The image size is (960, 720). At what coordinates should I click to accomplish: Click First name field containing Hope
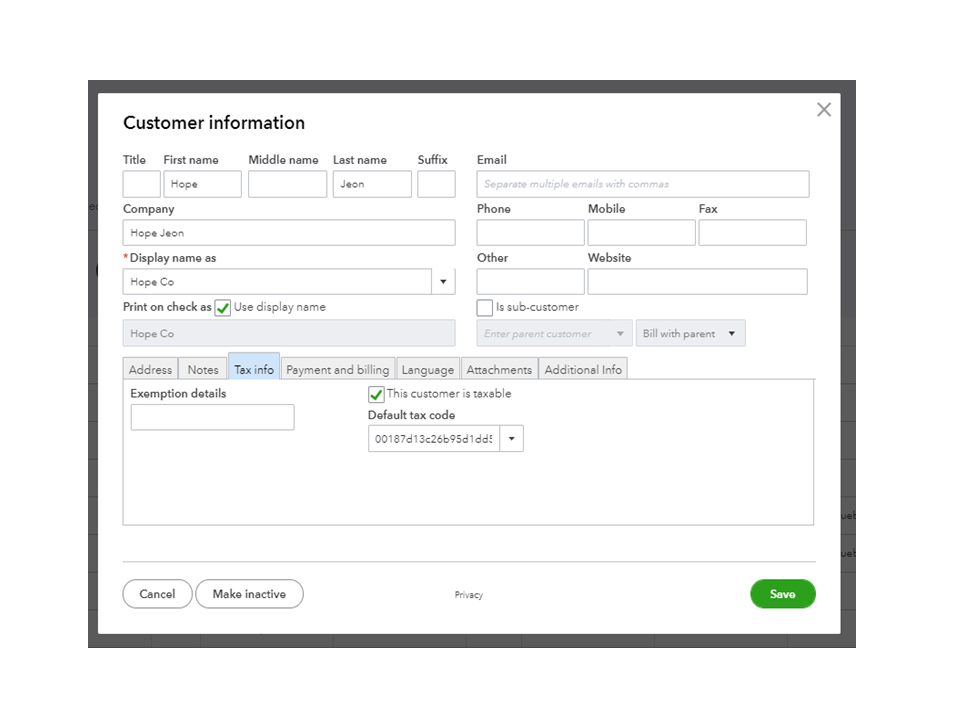point(203,184)
